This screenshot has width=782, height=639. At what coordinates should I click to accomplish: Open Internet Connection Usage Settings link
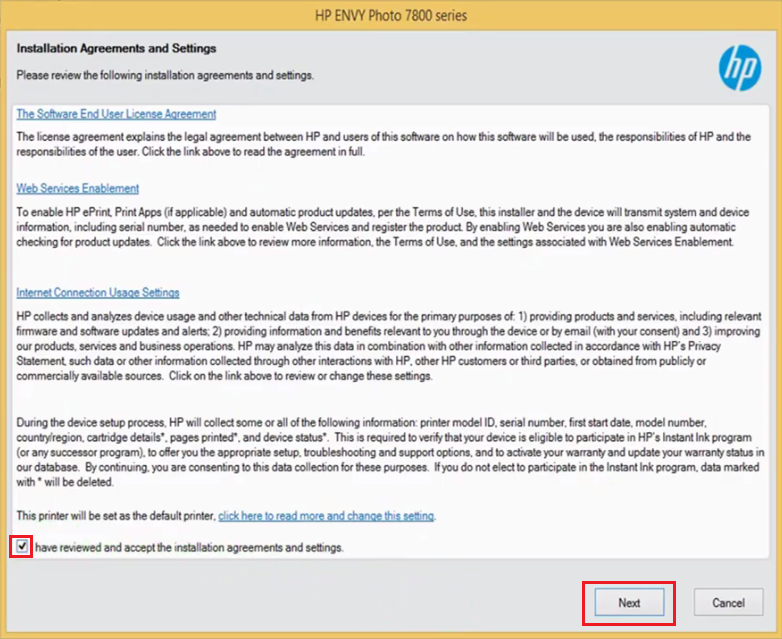(98, 292)
